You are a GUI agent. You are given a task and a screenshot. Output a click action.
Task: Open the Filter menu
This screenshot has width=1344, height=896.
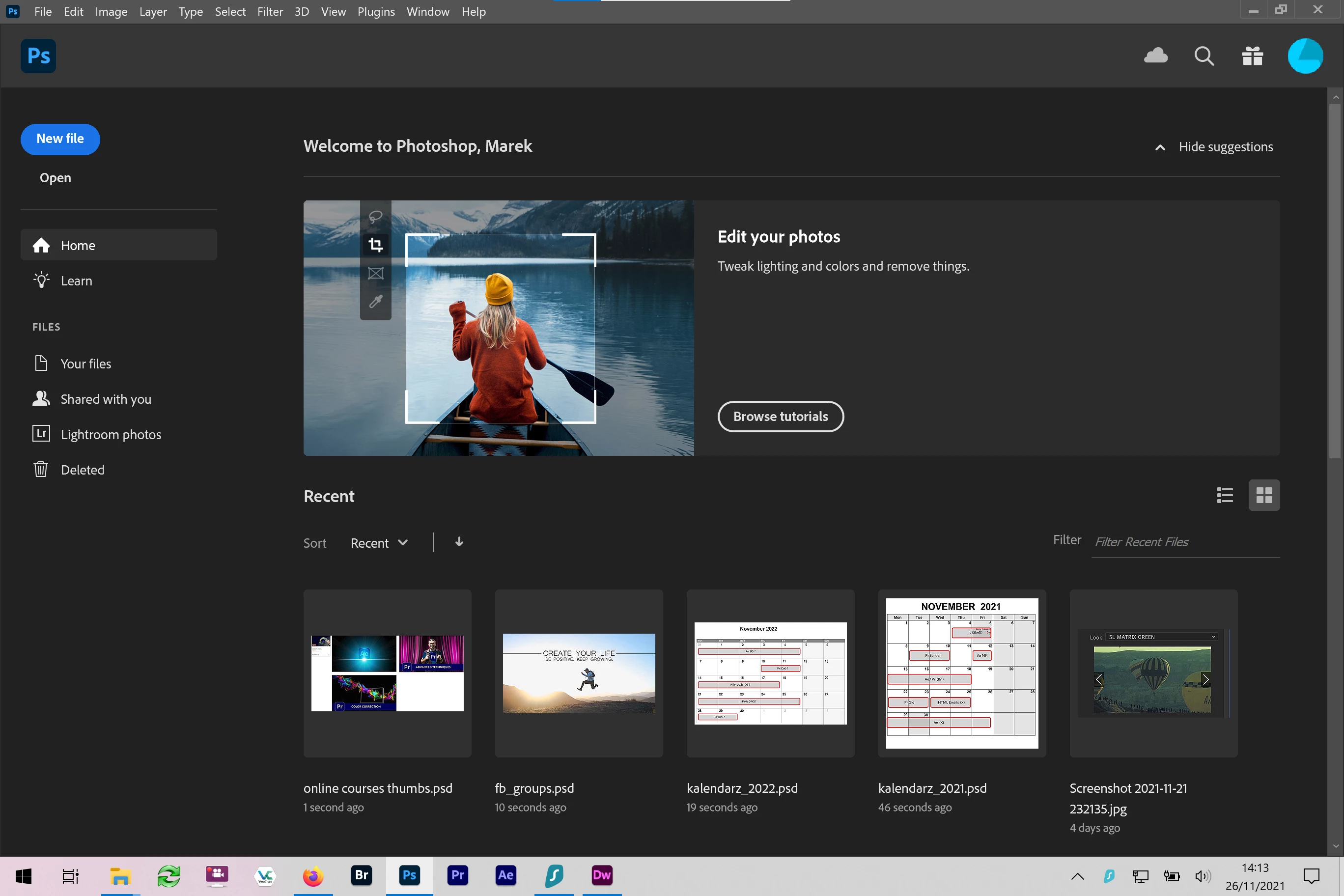coord(270,11)
